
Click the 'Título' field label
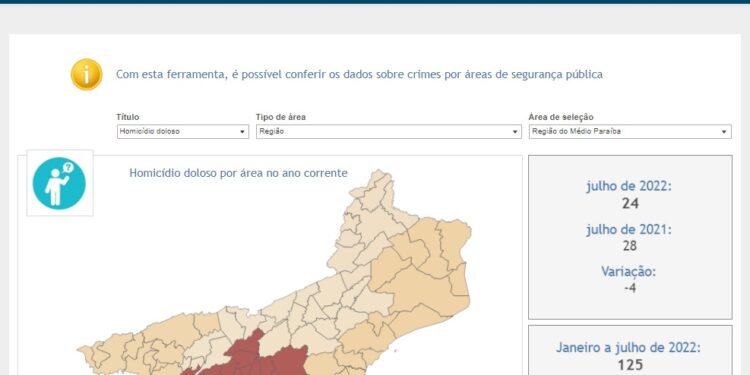[128, 117]
